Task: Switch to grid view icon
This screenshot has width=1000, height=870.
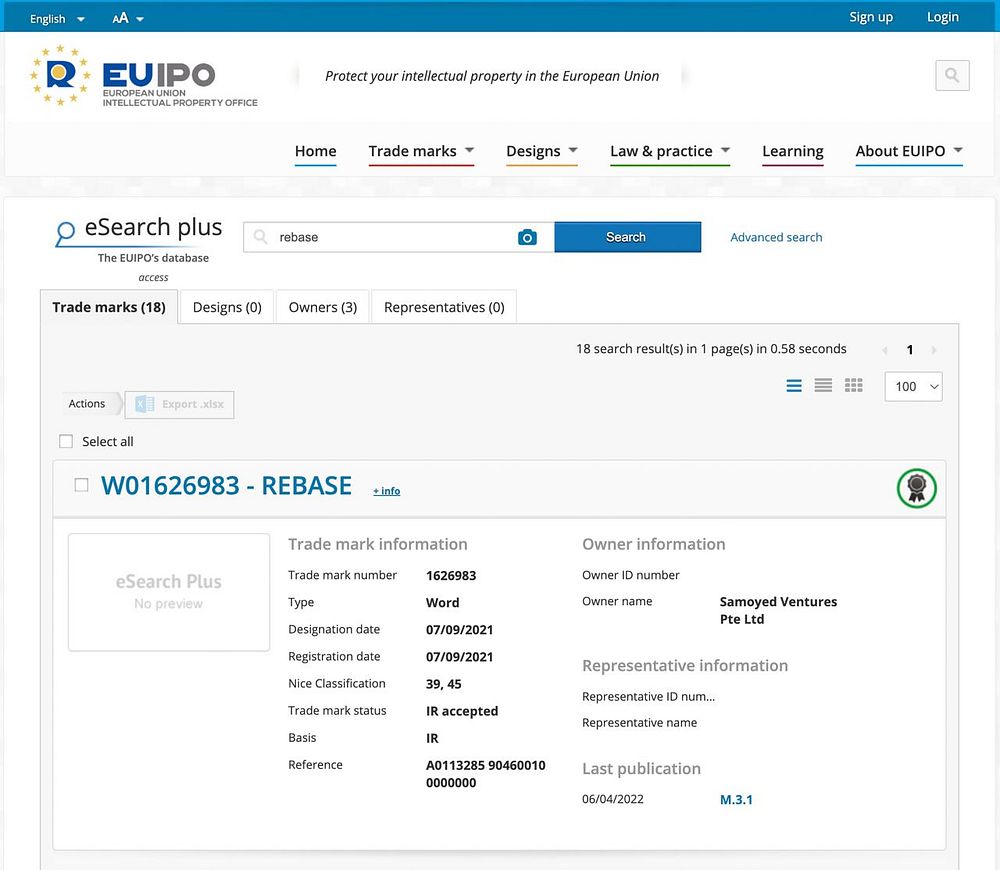Action: pos(853,386)
